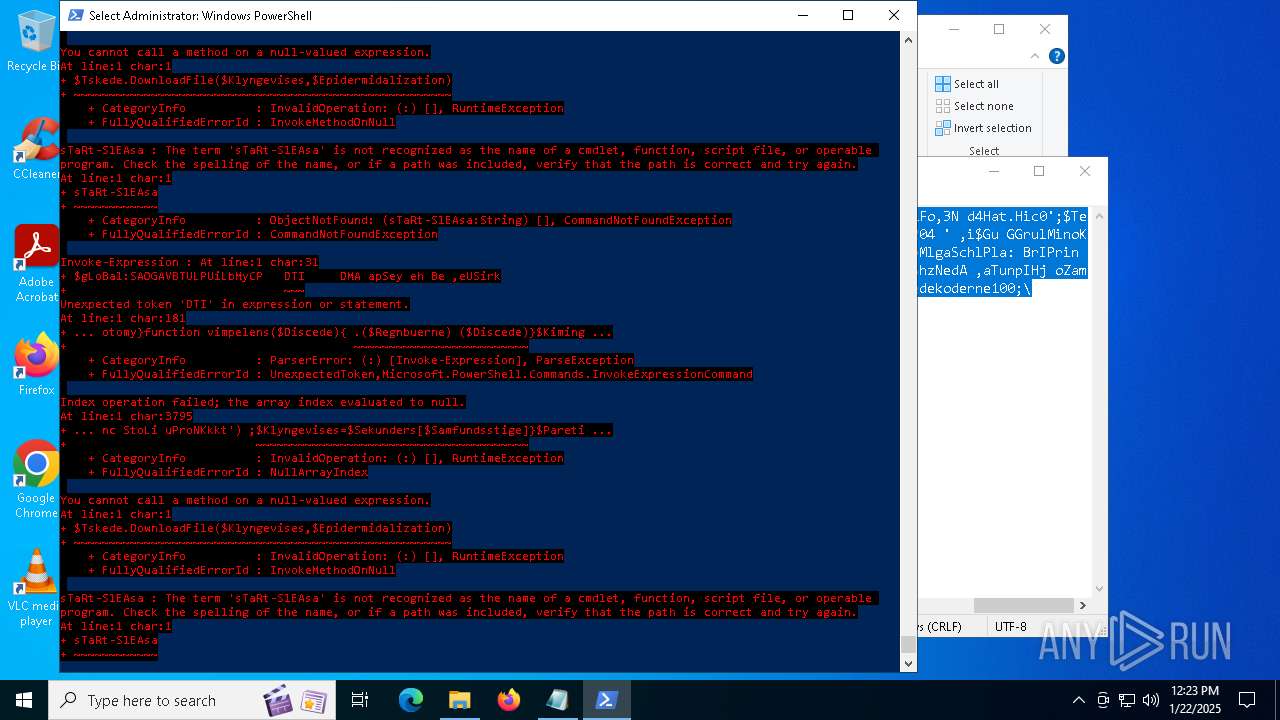This screenshot has height=720, width=1280.
Task: Click Notepad horizontal scrollbar right arrow
Action: [1082, 605]
